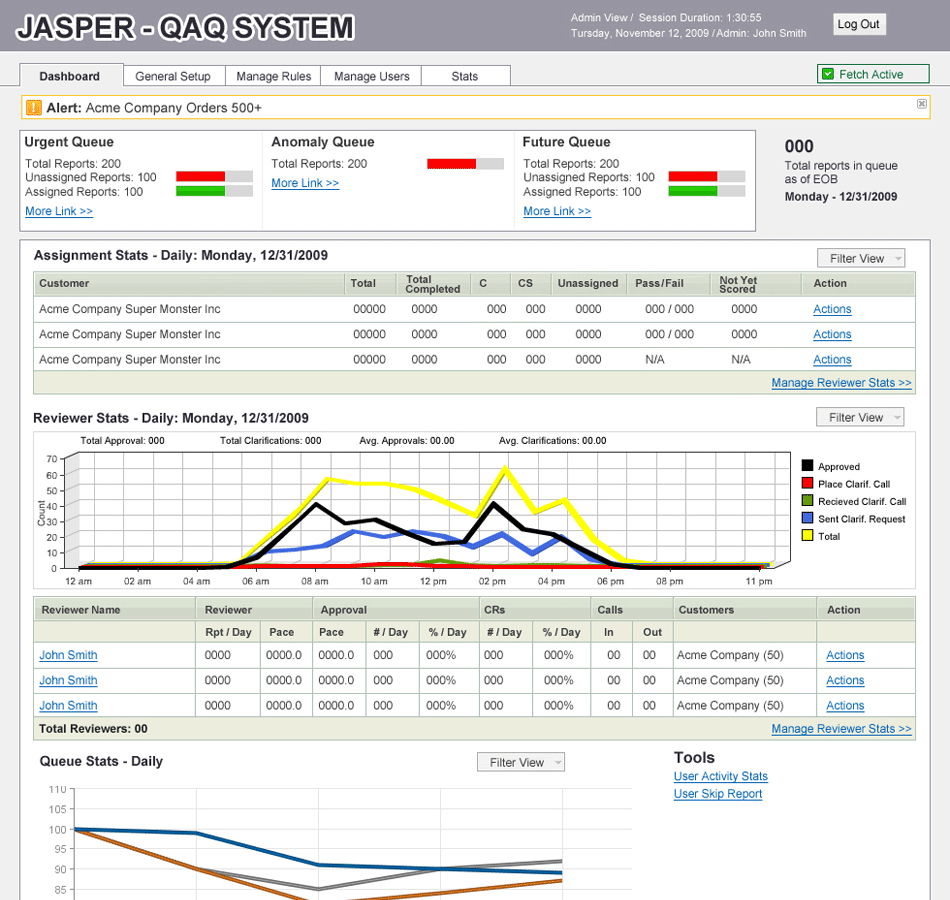Toggle the Fetch Active checkbox
The width and height of the screenshot is (950, 900).
tap(827, 74)
